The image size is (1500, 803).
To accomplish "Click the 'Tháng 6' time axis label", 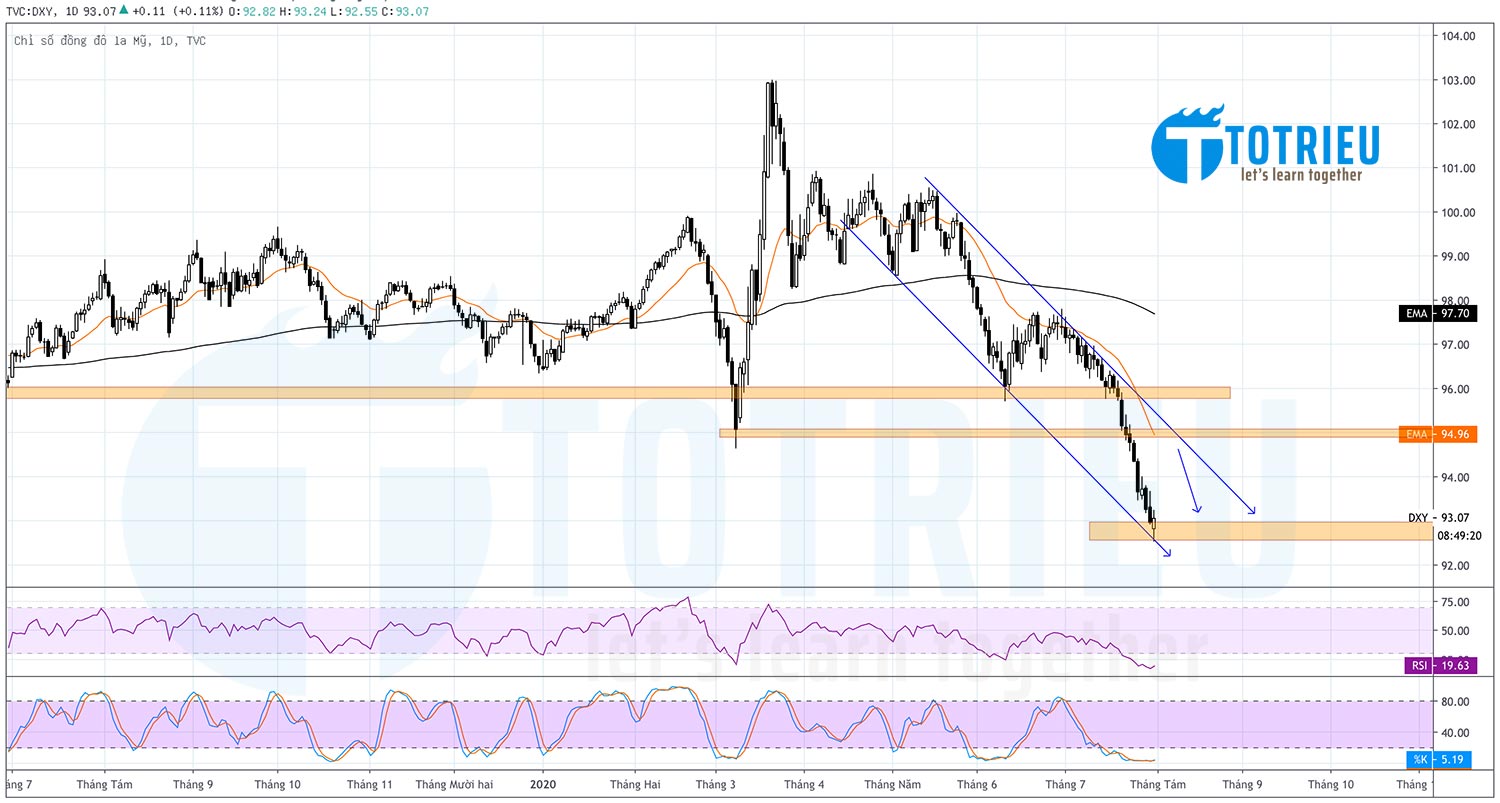I will click(x=977, y=785).
